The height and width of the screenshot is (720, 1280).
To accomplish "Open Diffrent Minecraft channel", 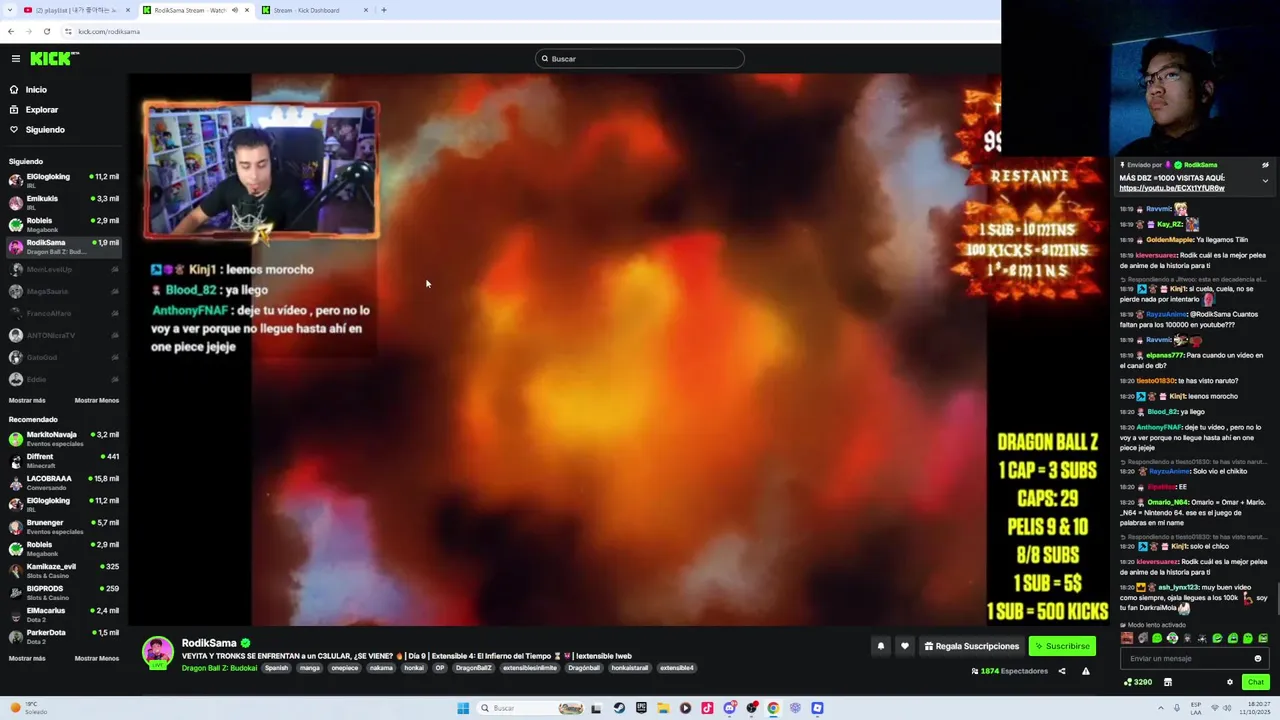I will [x=64, y=460].
